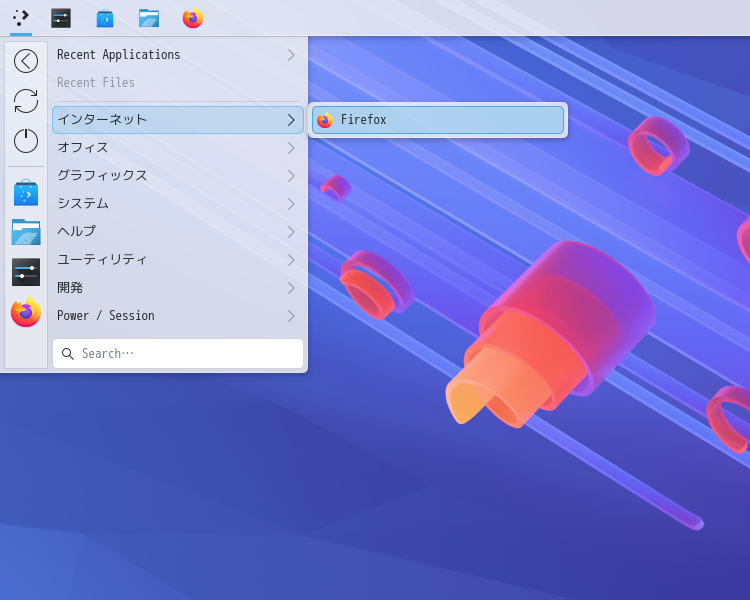
Task: Click the circled left-arrow logout icon
Action: (26, 61)
